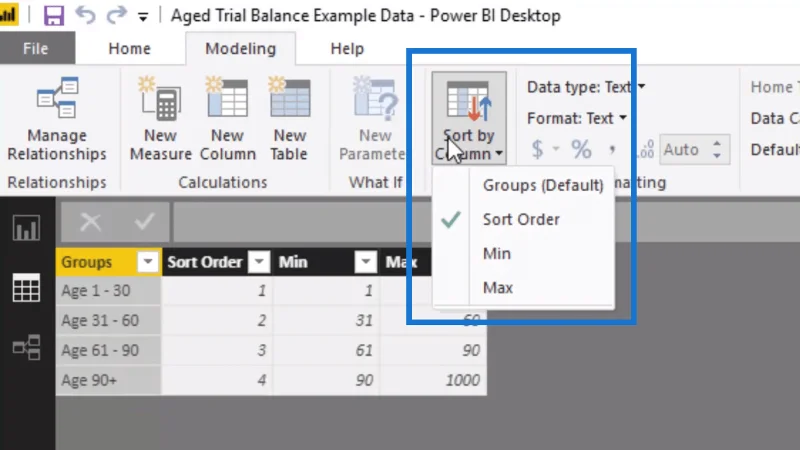Click Min value 61 cell
This screenshot has height=450, width=800.
click(x=327, y=351)
